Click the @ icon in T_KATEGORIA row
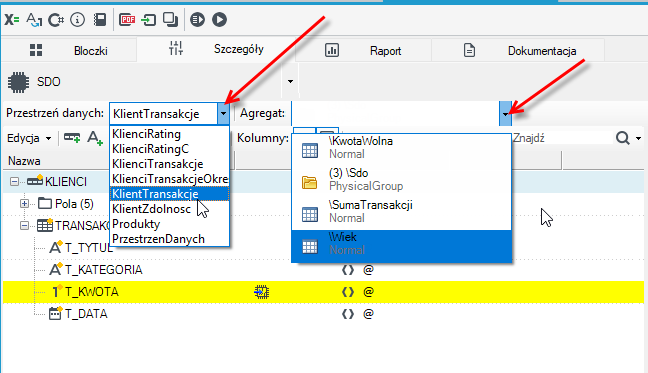 (368, 270)
